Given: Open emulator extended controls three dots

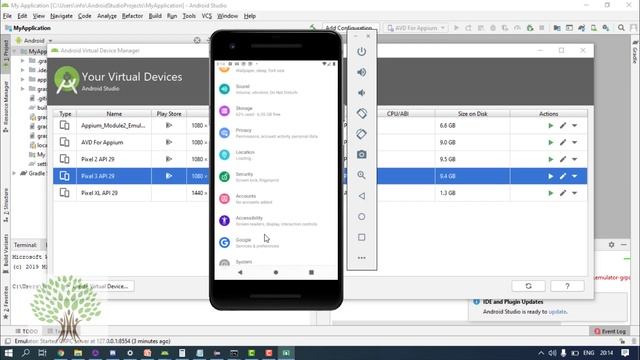Looking at the screenshot, I should tap(361, 258).
